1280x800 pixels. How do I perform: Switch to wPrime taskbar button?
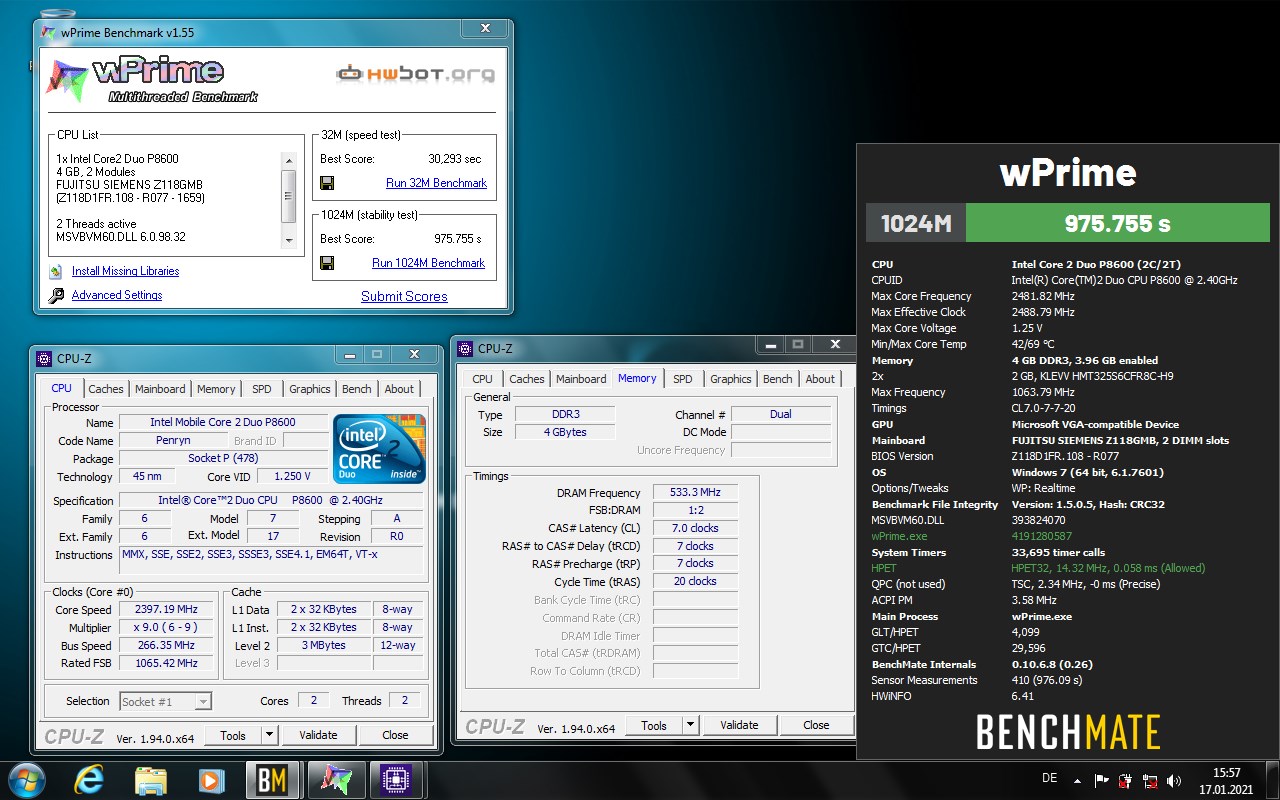click(x=335, y=779)
